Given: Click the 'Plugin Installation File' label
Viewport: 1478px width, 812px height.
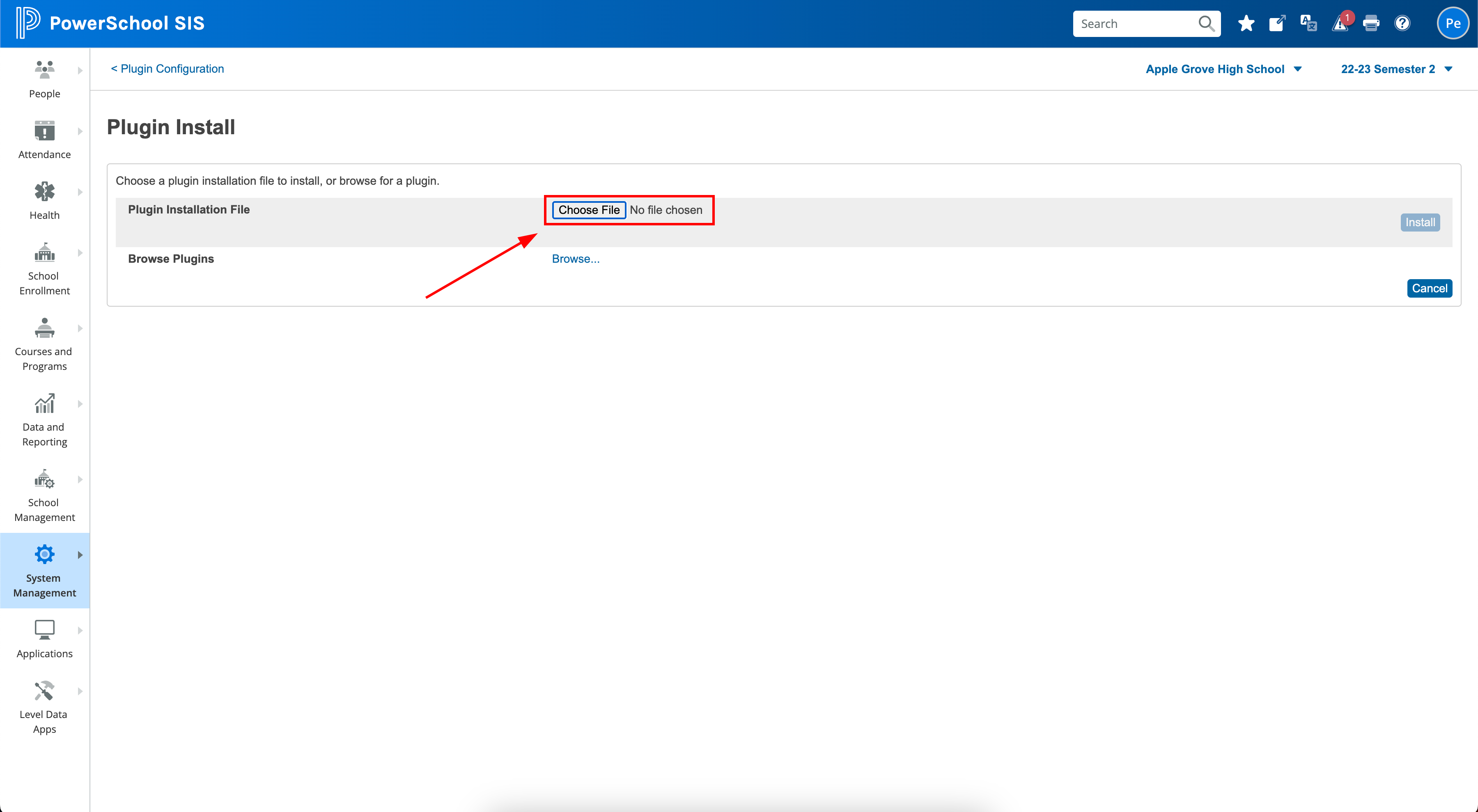Looking at the screenshot, I should point(189,209).
